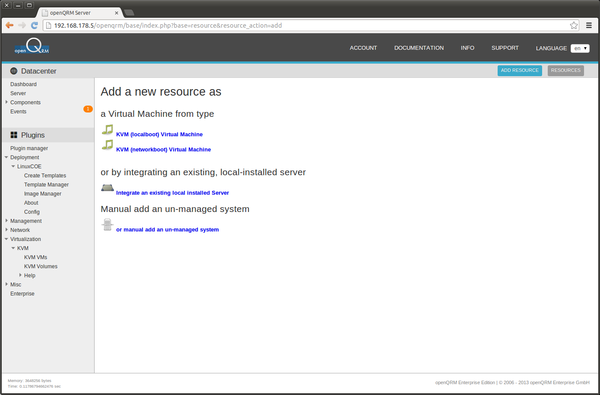Click the browser back arrow
The image size is (600, 395).
(x=10, y=25)
